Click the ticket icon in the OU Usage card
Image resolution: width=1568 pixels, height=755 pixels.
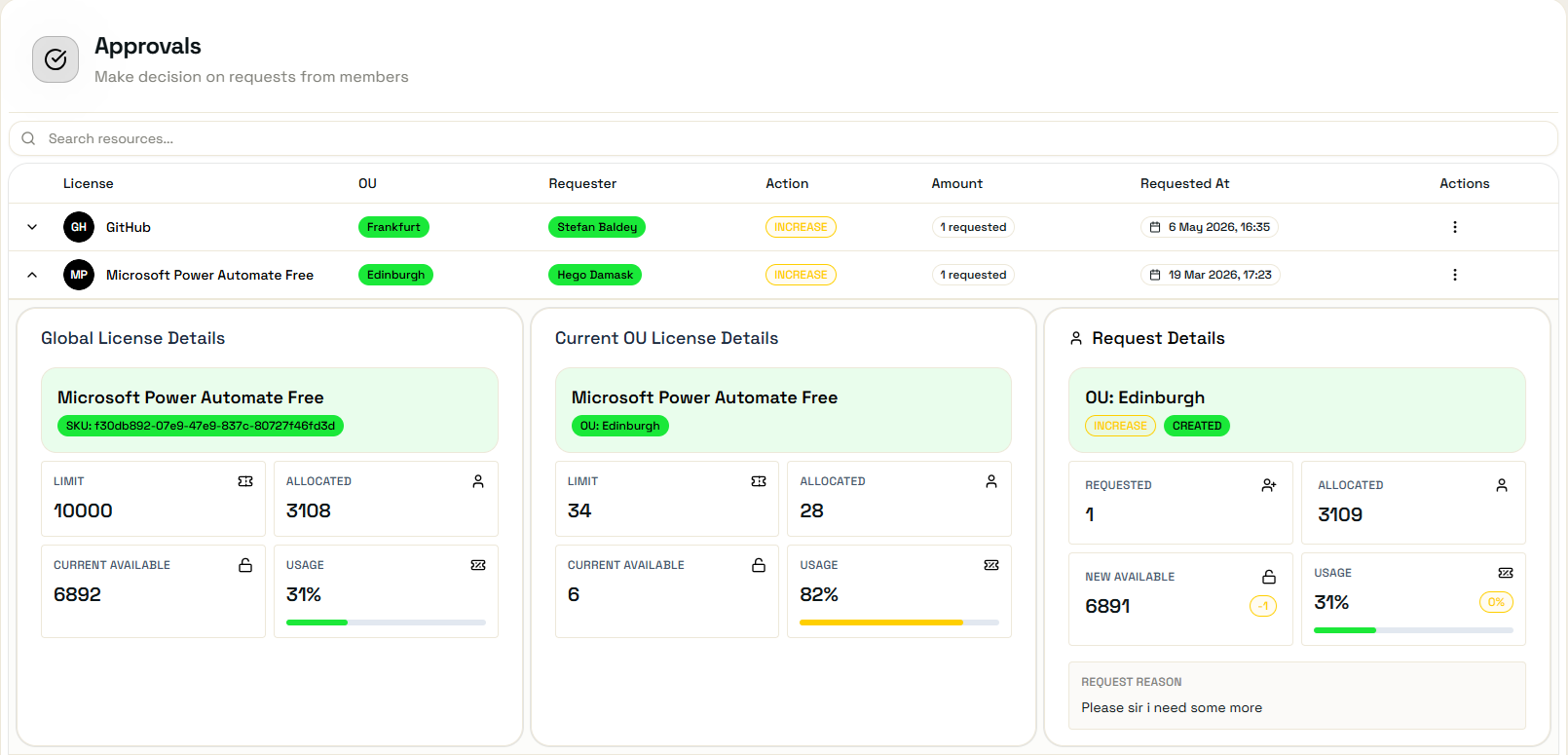pyautogui.click(x=991, y=565)
